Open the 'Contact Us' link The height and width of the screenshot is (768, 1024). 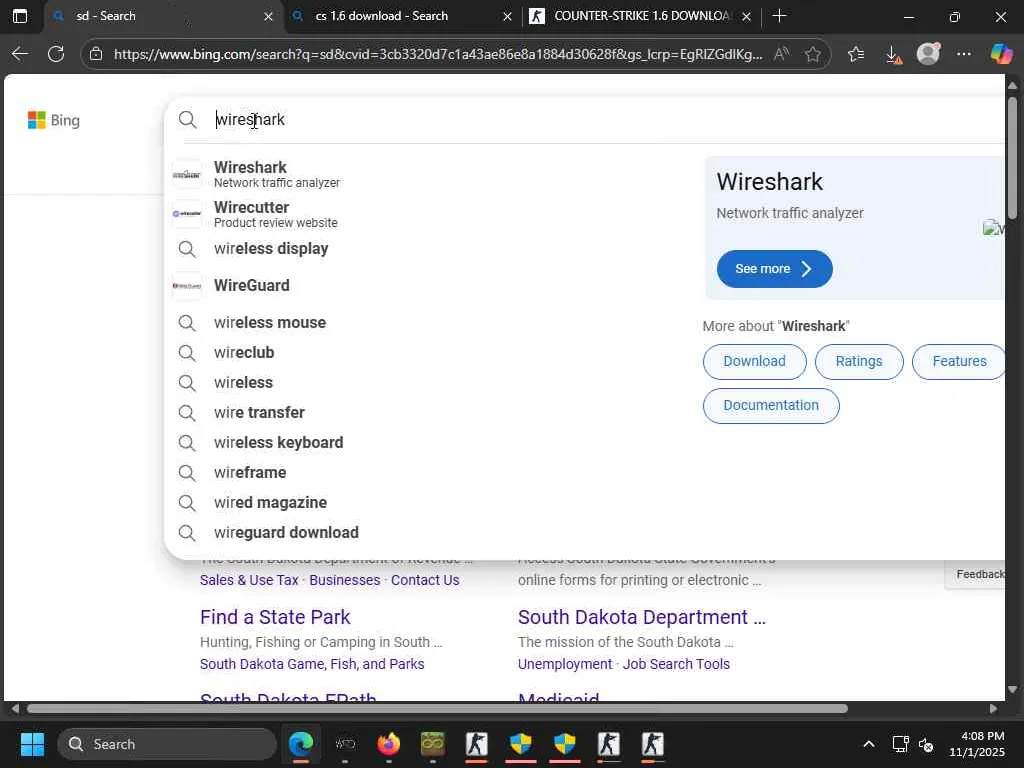click(425, 580)
